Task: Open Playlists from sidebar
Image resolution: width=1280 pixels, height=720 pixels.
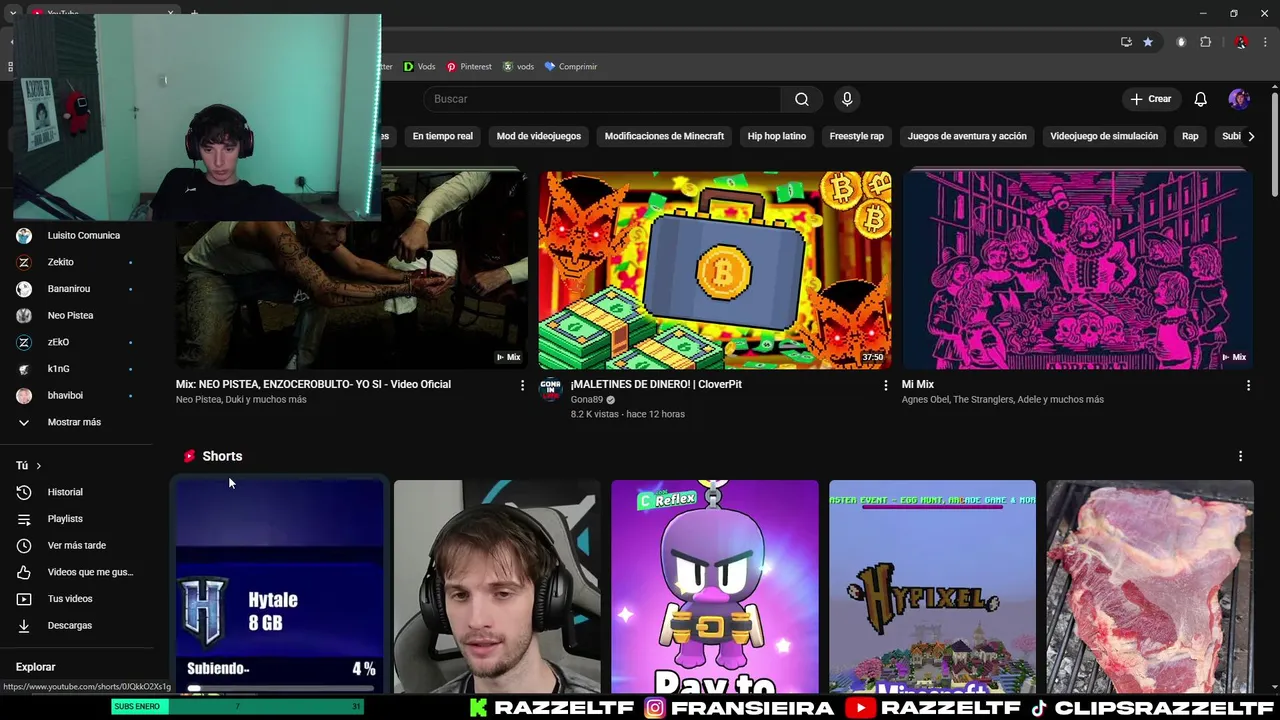Action: coord(77,519)
